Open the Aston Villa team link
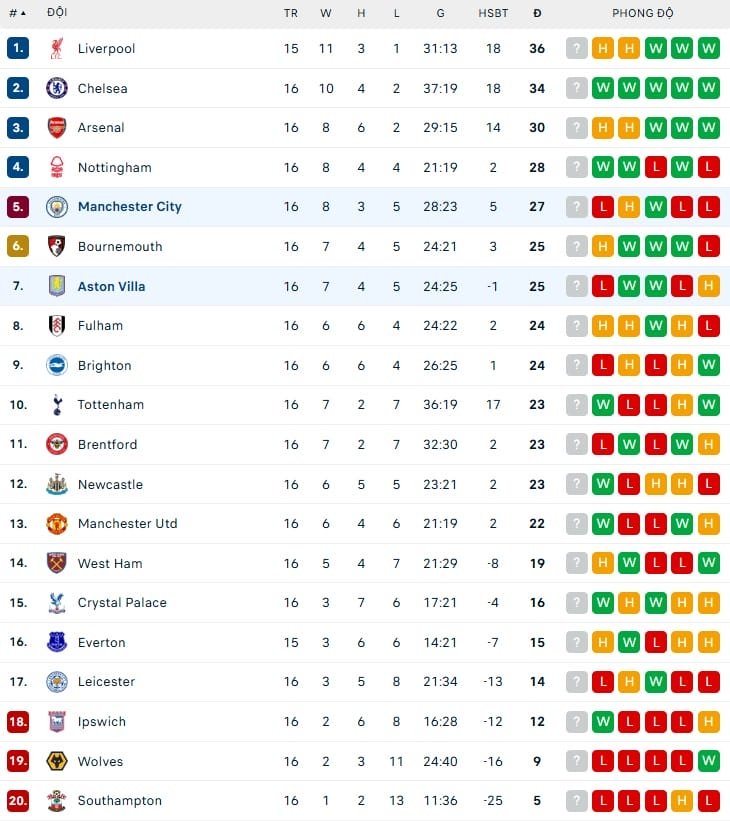Image resolution: width=730 pixels, height=821 pixels. click(x=112, y=286)
